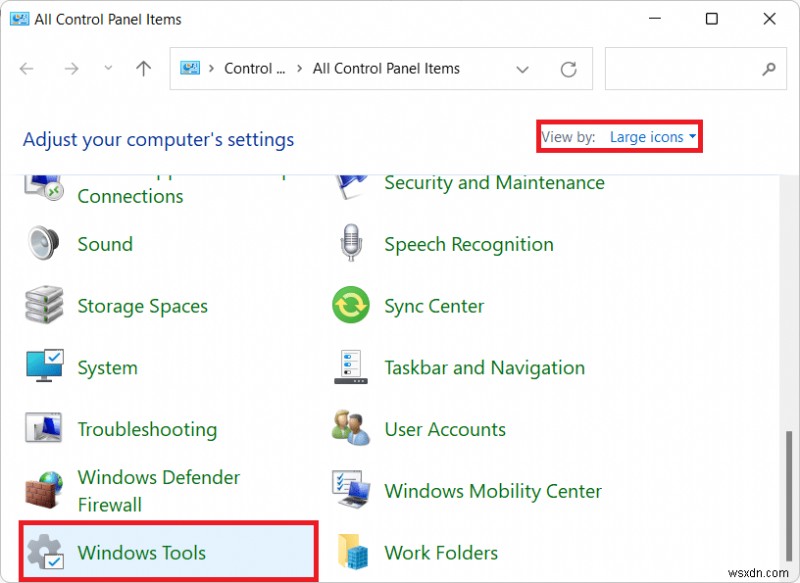
Task: Expand the recent locations dropdown arrow
Action: 108,69
